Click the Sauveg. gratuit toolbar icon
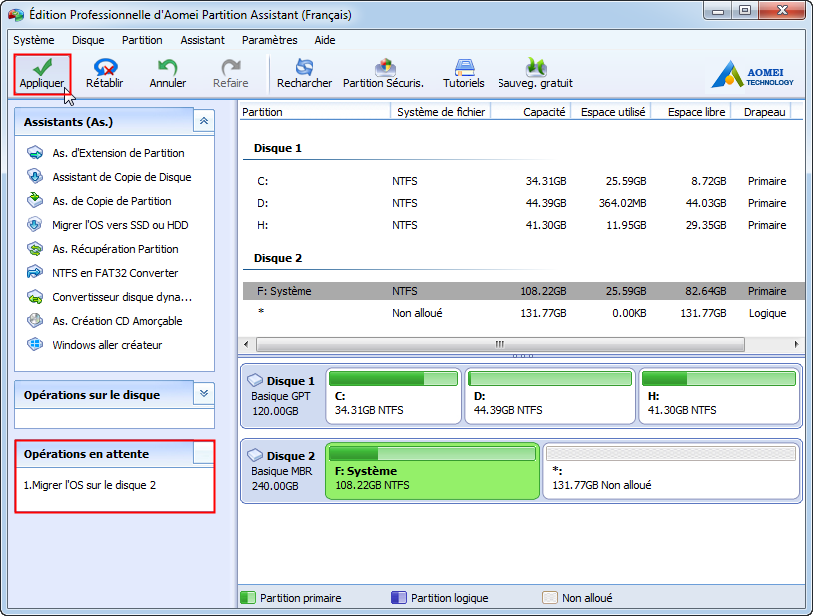The image size is (813, 616). tap(536, 67)
